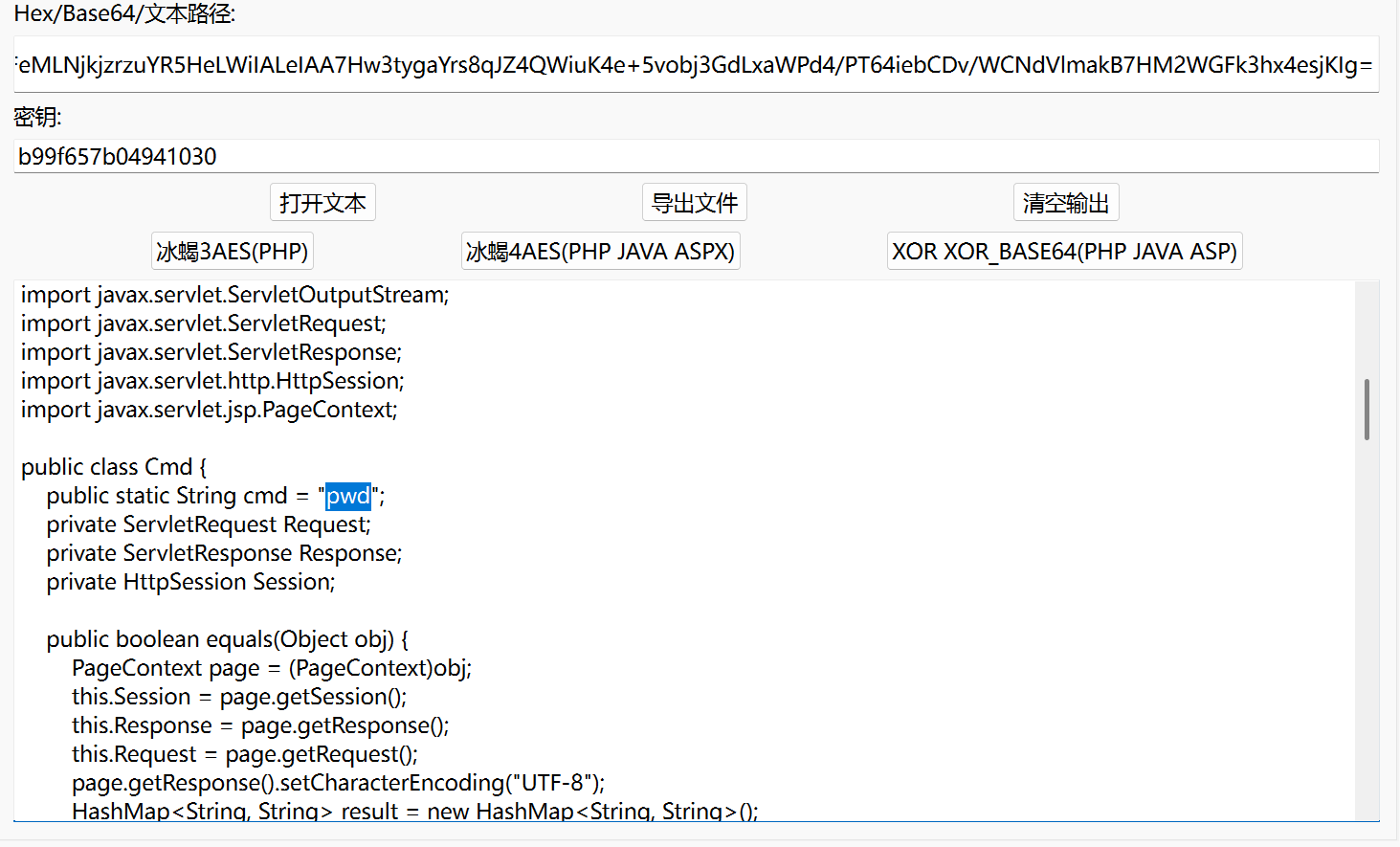
Task: Run XOR XOR_BASE64(PHP JAVA ASP) decoding
Action: pos(1064,251)
